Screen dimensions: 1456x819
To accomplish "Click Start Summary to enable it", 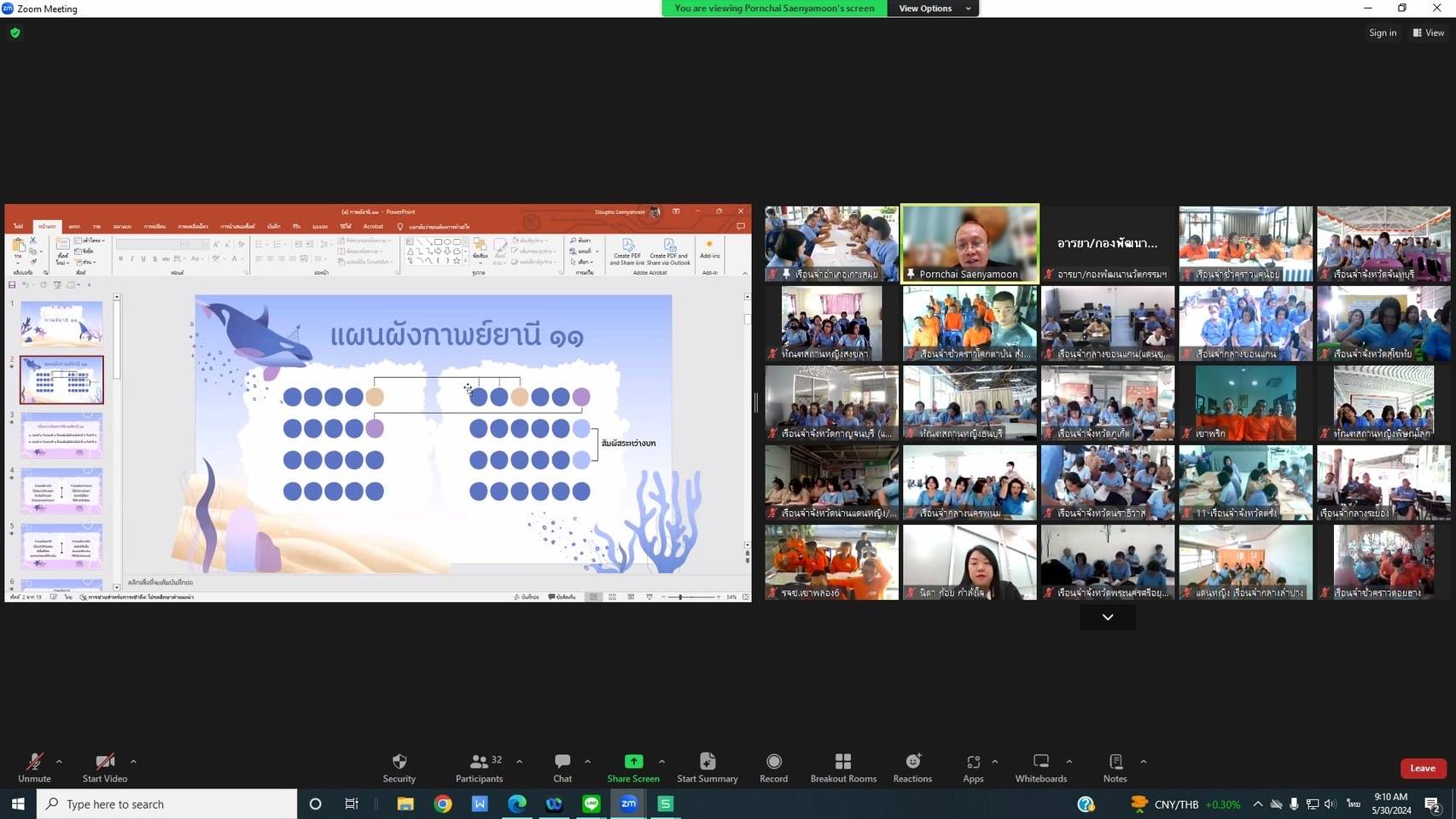I will pyautogui.click(x=707, y=762).
